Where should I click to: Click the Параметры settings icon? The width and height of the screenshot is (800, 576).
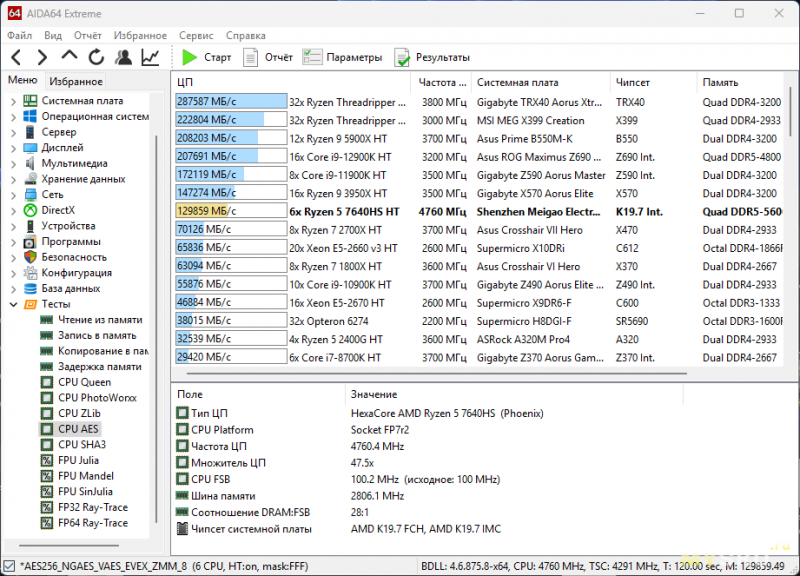pyautogui.click(x=312, y=57)
